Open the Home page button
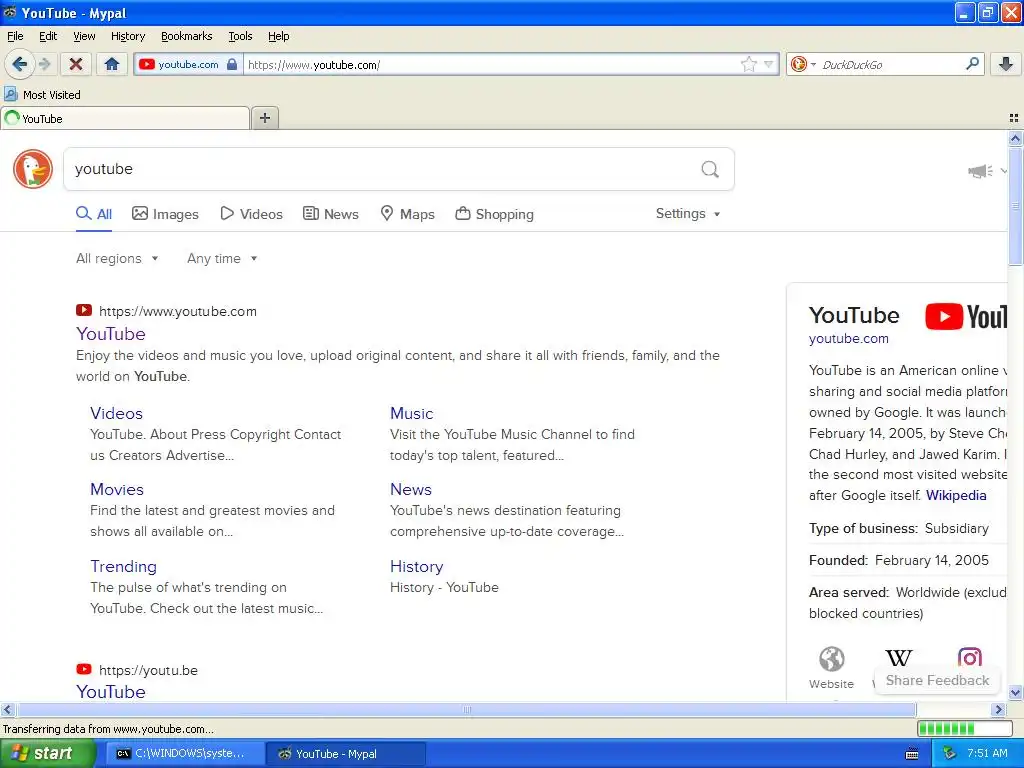1024x768 pixels. click(x=112, y=64)
